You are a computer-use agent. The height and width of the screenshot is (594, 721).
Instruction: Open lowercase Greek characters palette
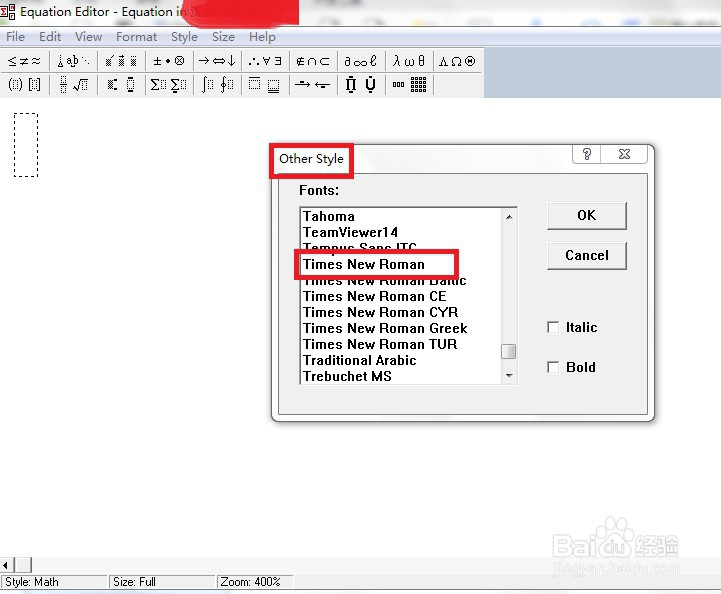click(x=409, y=61)
